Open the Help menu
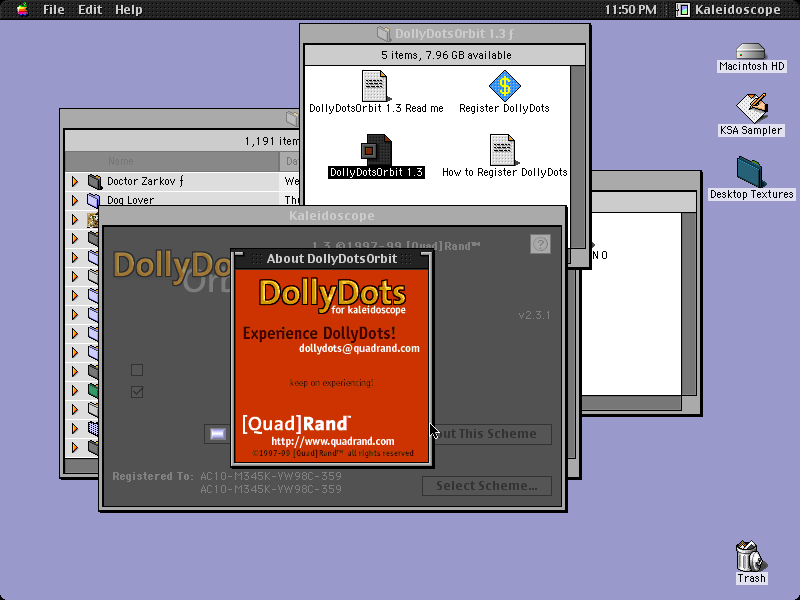Screen dimensions: 800x600 [x=129, y=9]
